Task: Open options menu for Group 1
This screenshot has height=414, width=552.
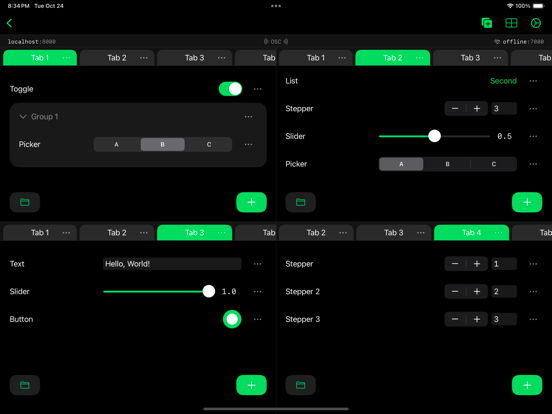Action: (x=248, y=117)
